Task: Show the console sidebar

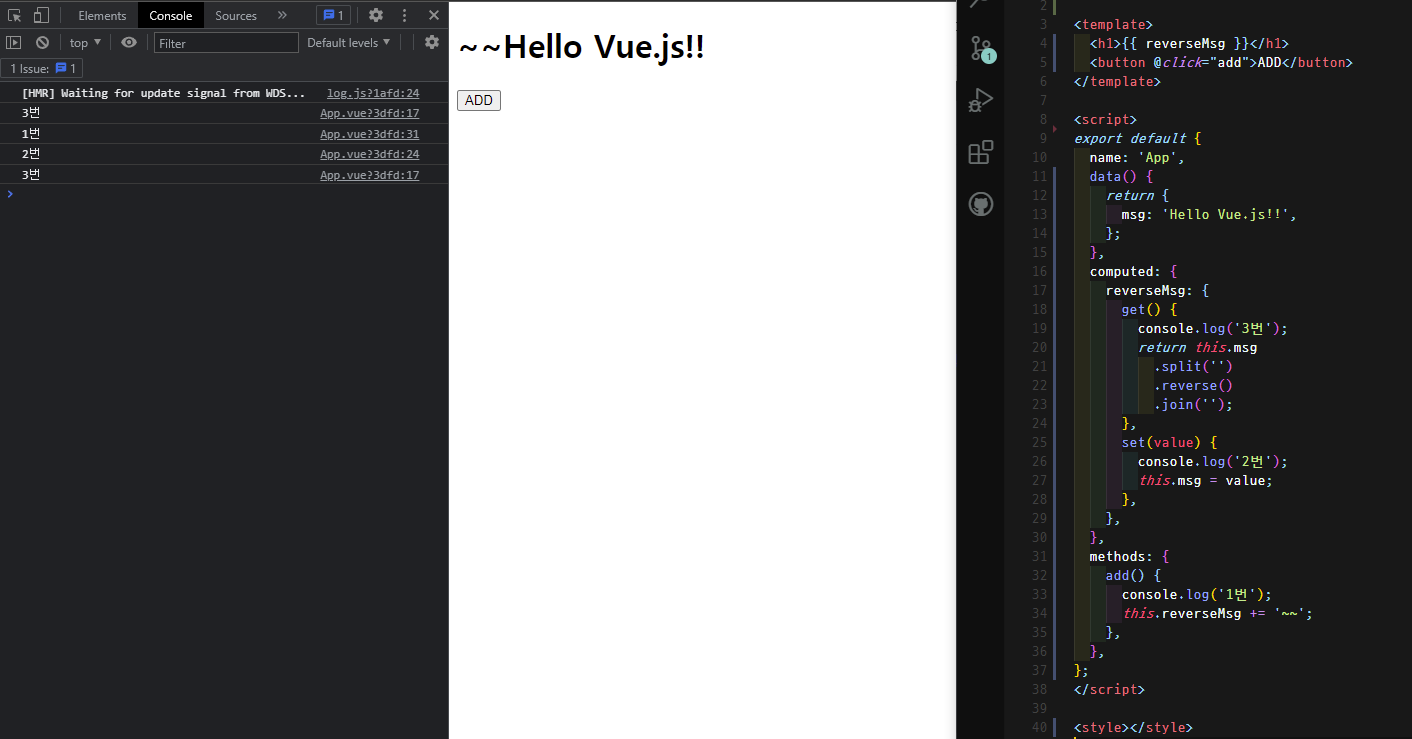Action: pyautogui.click(x=14, y=42)
